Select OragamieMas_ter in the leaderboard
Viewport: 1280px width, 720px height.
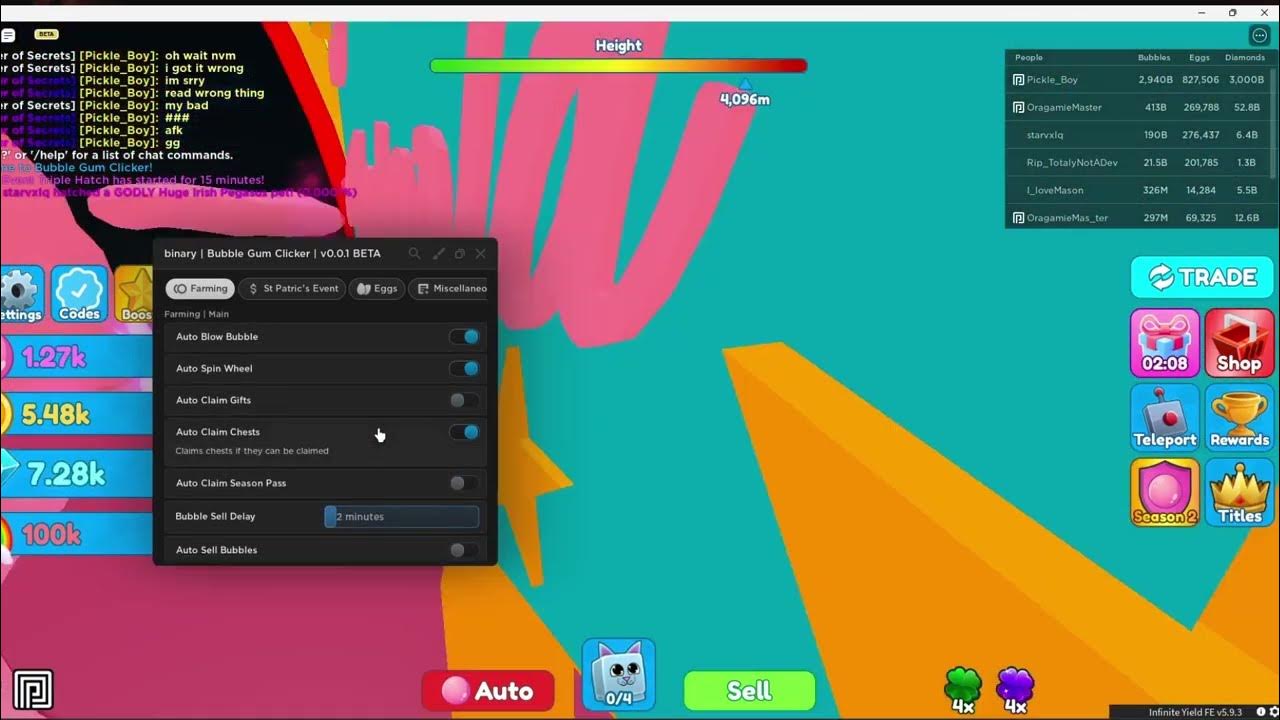click(1141, 217)
